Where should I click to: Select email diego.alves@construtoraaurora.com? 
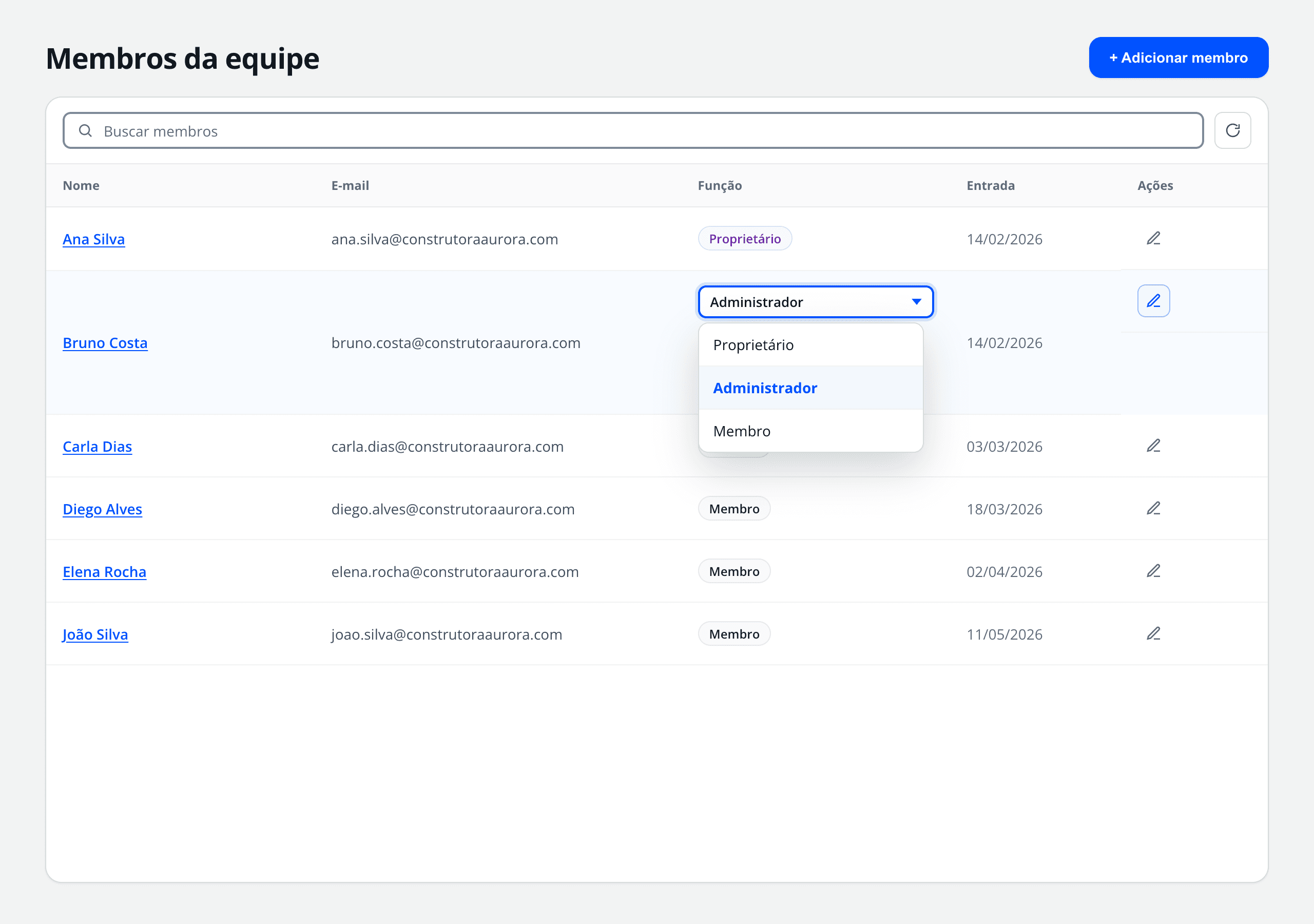click(453, 509)
